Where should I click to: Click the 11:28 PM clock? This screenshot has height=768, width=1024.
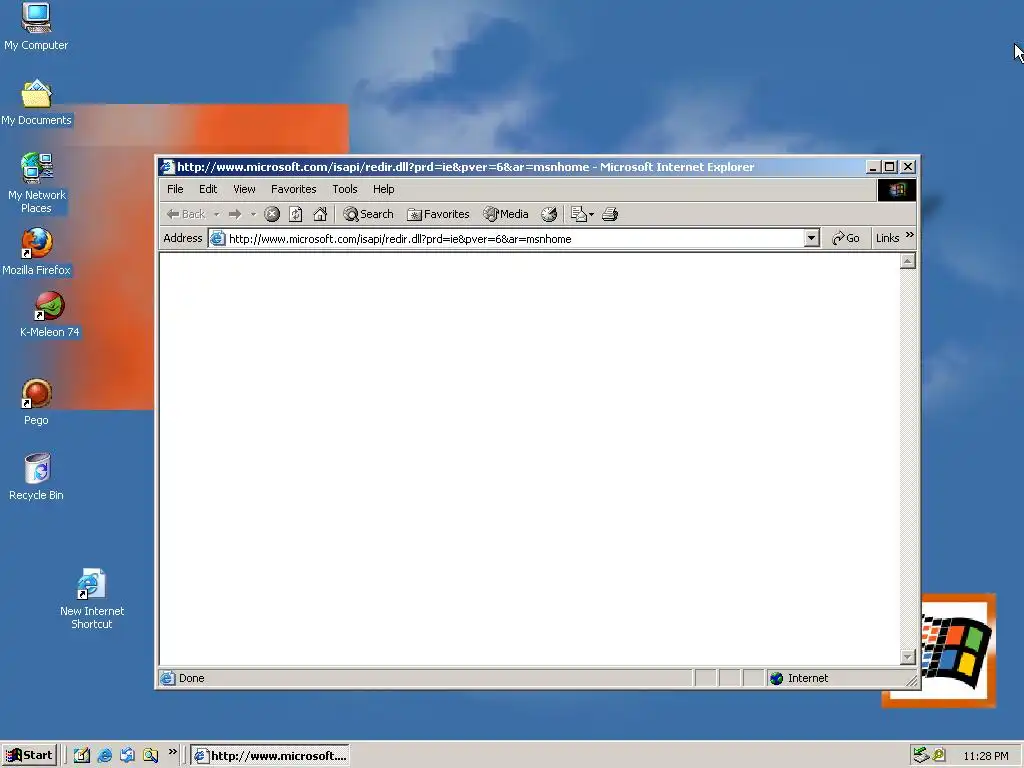[985, 756]
